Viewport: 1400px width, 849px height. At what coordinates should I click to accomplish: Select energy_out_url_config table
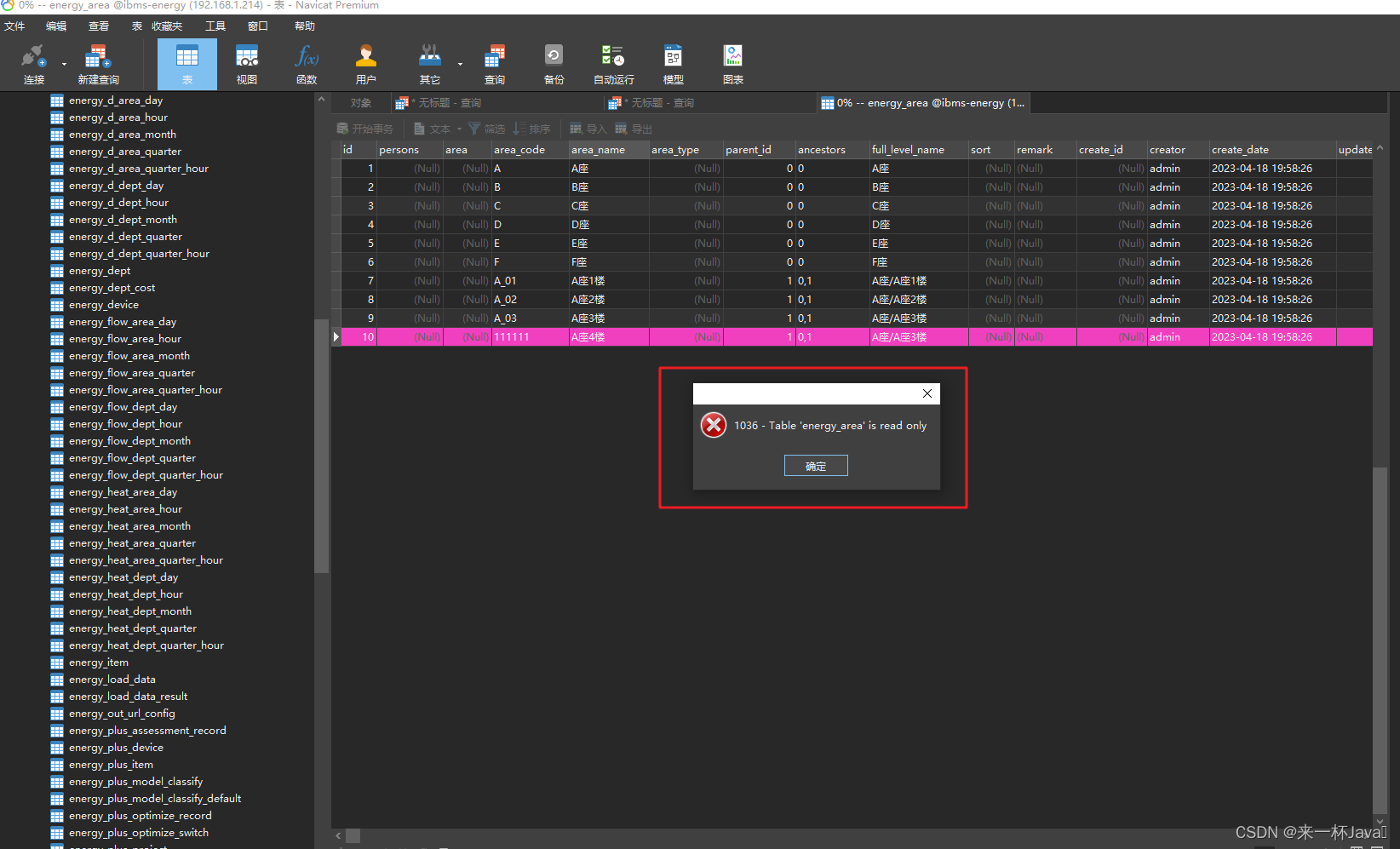click(122, 714)
